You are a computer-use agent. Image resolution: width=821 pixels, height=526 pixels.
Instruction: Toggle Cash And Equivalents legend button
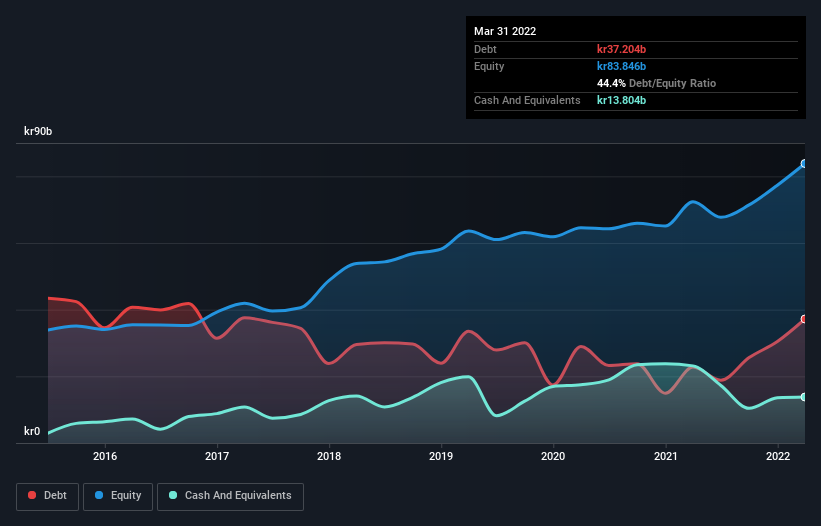(230, 496)
